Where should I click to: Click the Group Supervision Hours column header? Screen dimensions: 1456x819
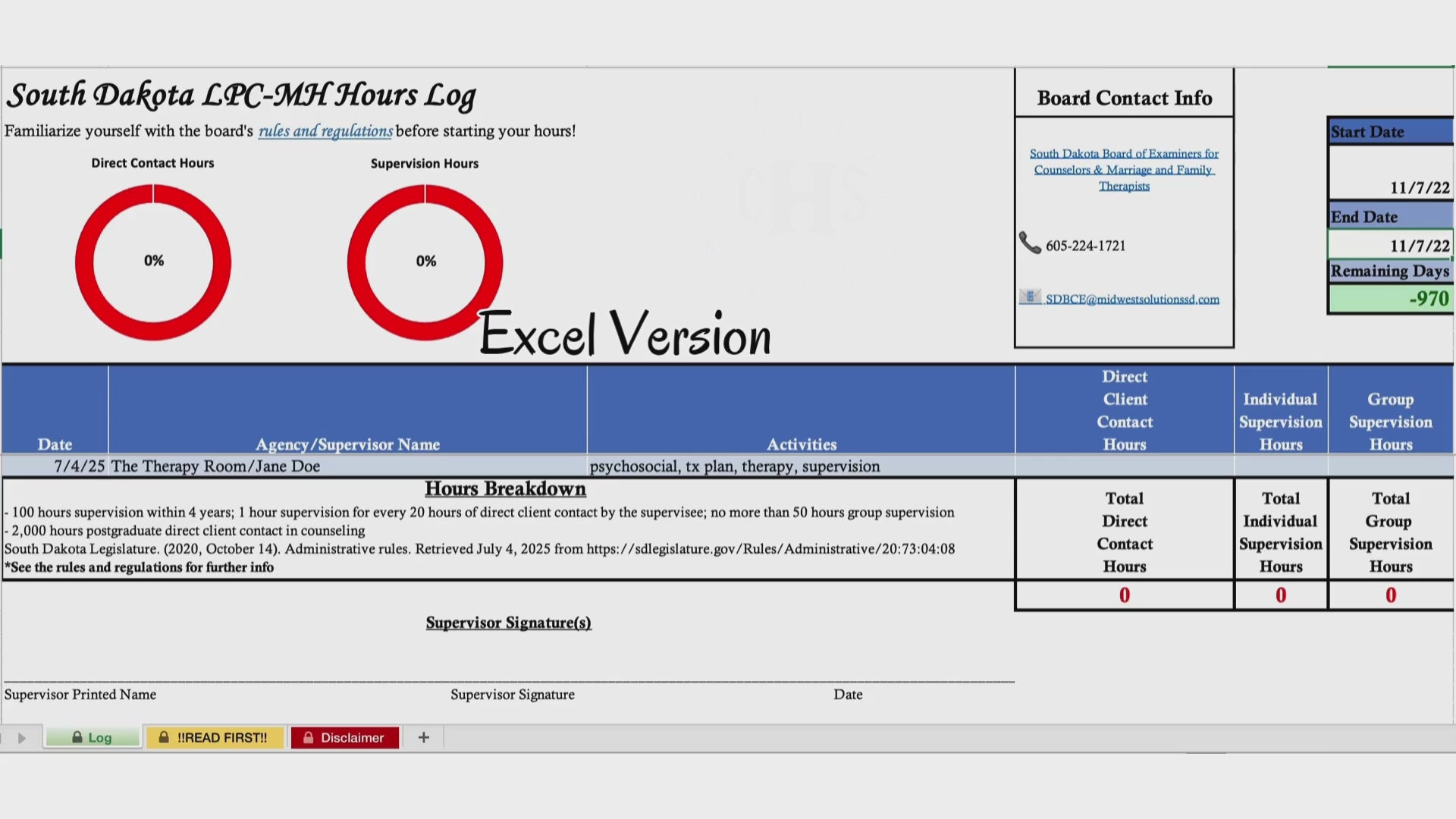[x=1391, y=410]
